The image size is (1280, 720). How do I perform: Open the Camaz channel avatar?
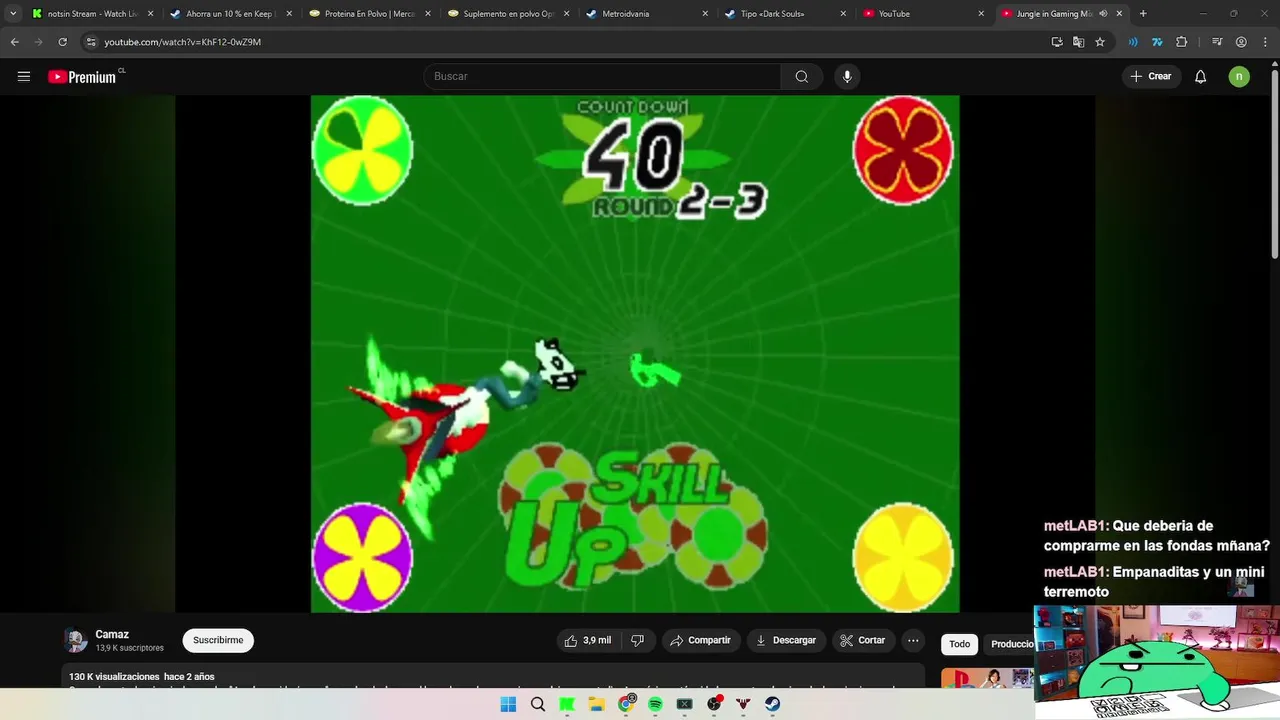tap(75, 640)
